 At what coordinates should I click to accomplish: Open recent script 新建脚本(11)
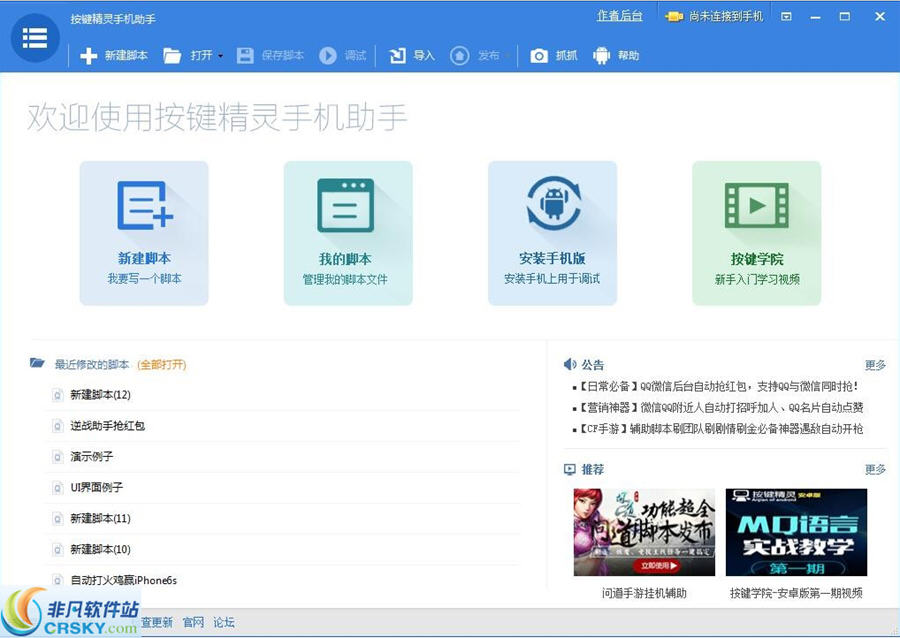[100, 519]
